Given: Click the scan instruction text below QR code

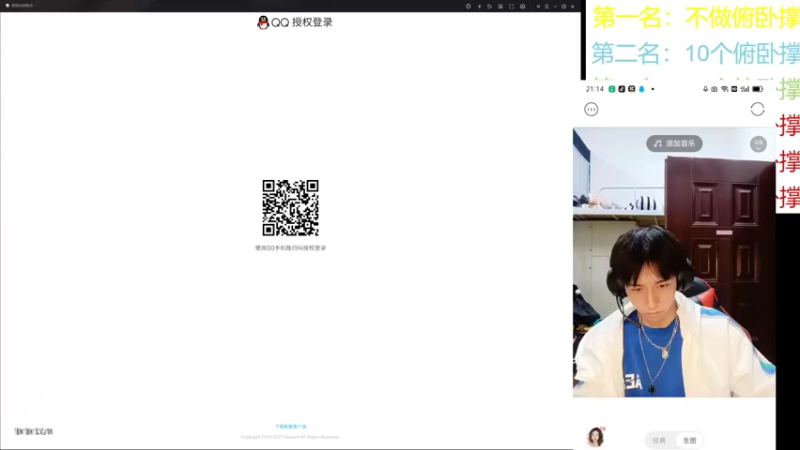Looking at the screenshot, I should coord(290,248).
